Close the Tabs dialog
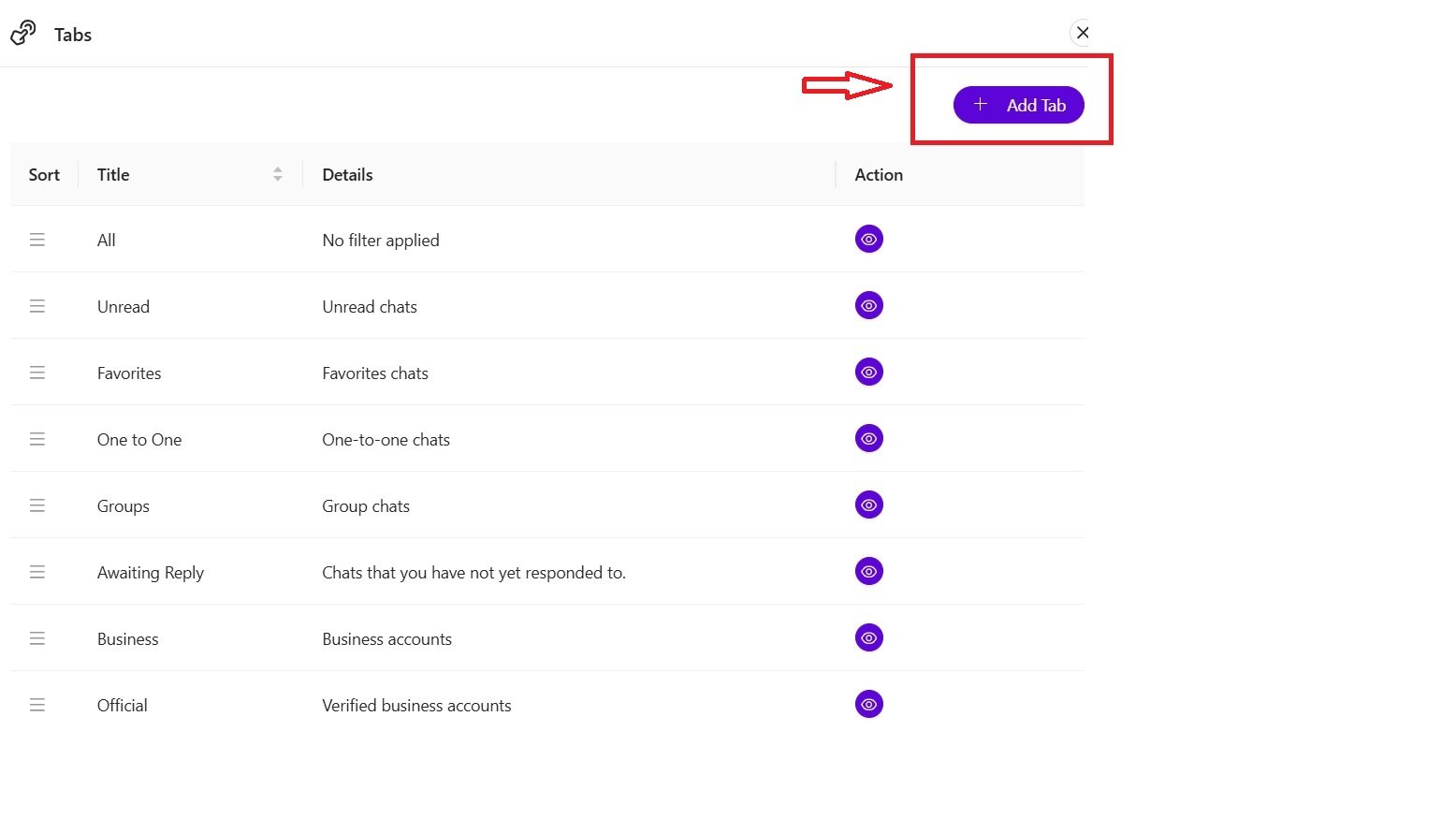This screenshot has height=819, width=1456. pos(1082,32)
